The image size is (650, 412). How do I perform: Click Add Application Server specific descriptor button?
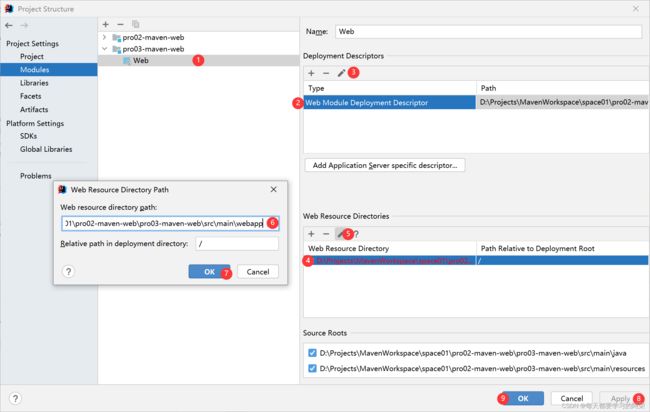(385, 165)
